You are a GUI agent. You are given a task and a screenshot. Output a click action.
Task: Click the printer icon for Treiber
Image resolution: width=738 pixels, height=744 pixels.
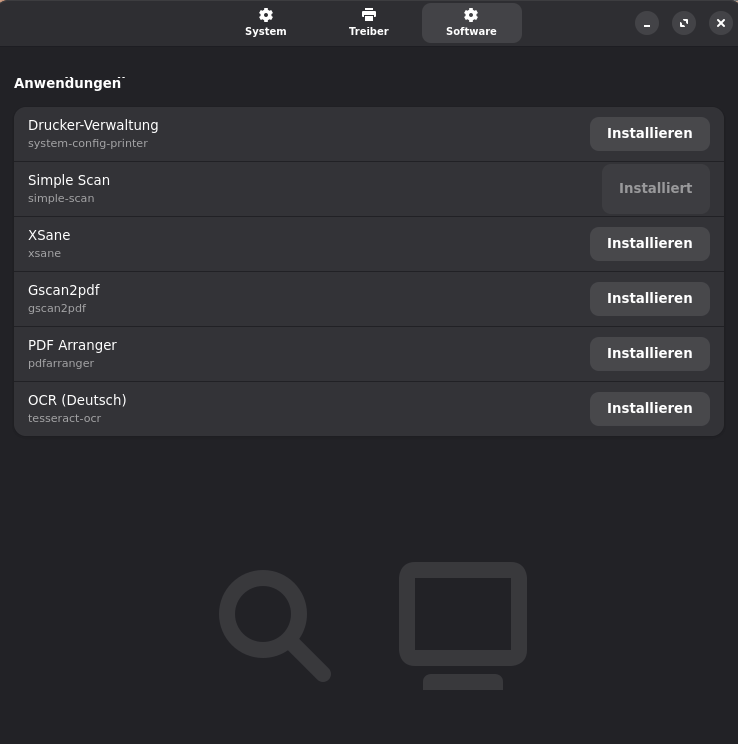(369, 15)
